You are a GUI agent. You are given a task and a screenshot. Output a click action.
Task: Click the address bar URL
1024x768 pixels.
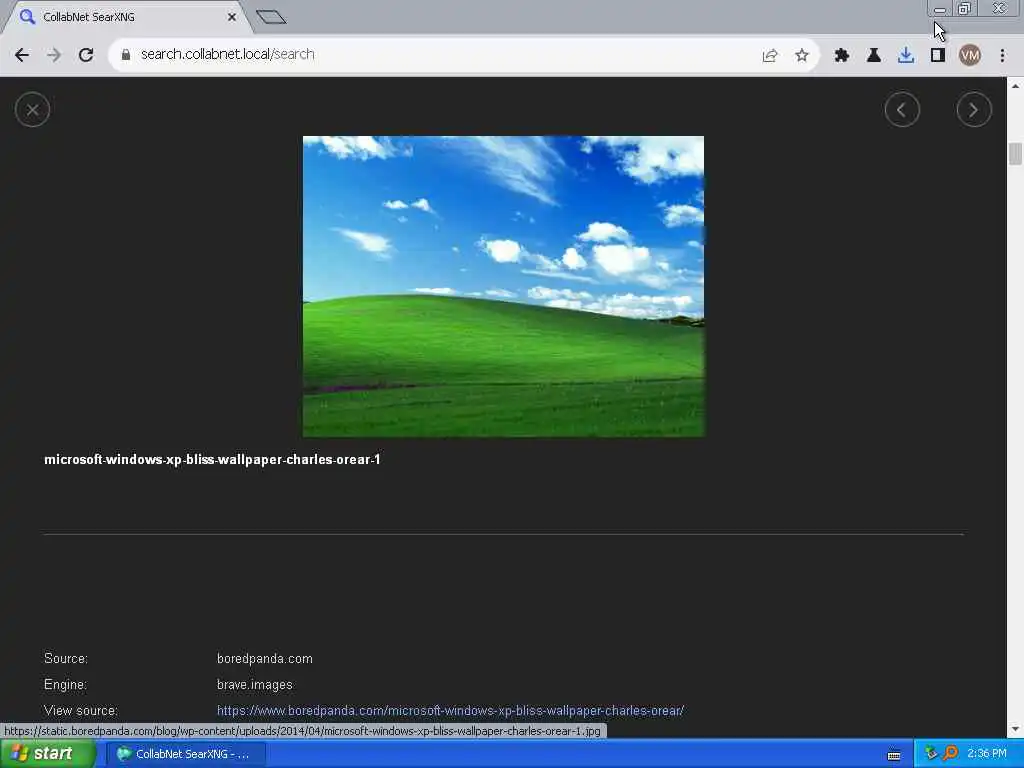227,54
